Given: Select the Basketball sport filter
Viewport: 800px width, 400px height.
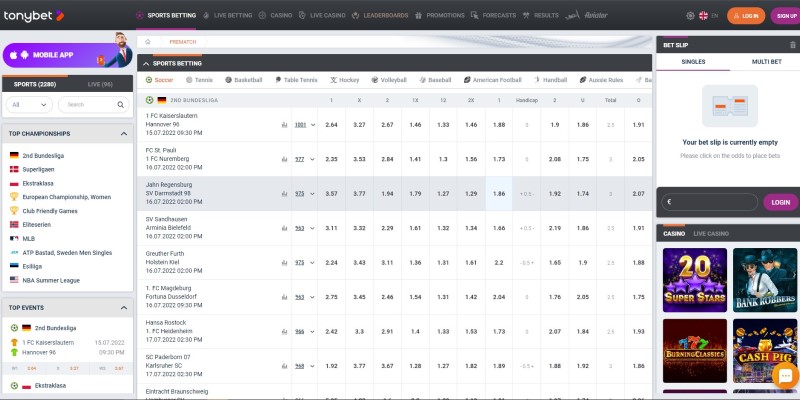Looking at the screenshot, I should pyautogui.click(x=243, y=80).
